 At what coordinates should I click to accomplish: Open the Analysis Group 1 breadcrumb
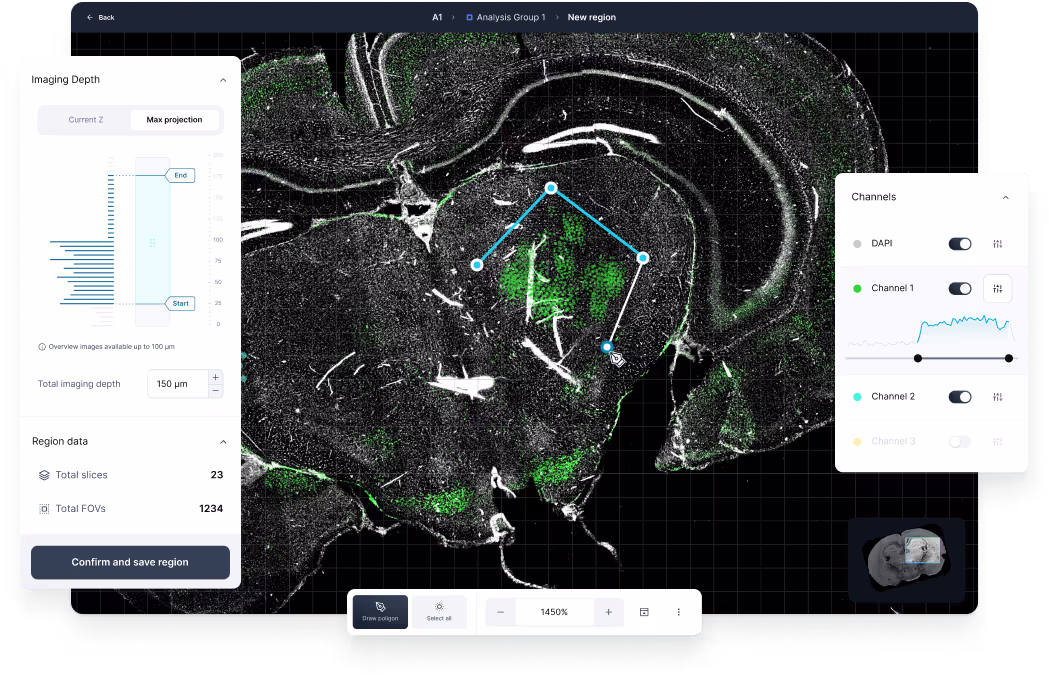[x=506, y=17]
